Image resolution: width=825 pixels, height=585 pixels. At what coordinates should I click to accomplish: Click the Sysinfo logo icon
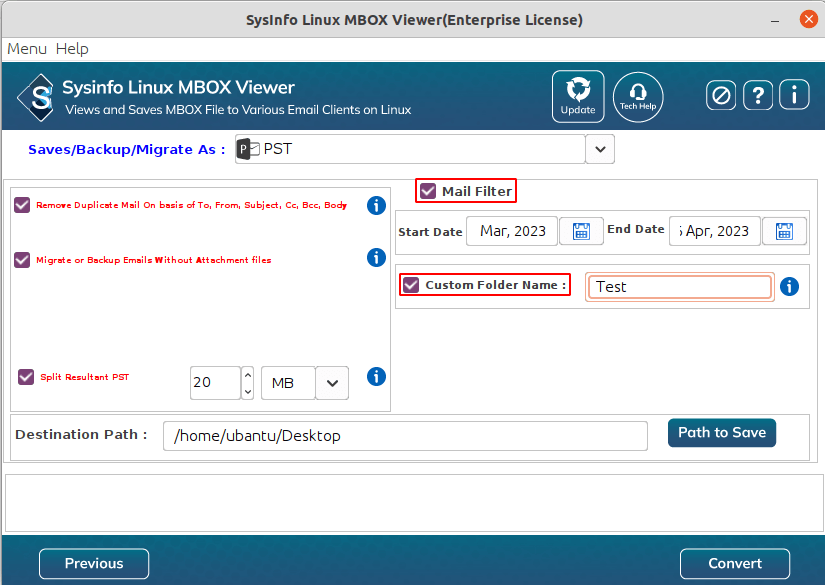click(x=36, y=98)
